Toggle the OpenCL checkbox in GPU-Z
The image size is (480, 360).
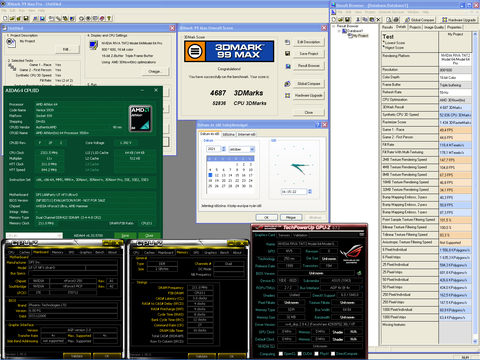tap(281, 354)
